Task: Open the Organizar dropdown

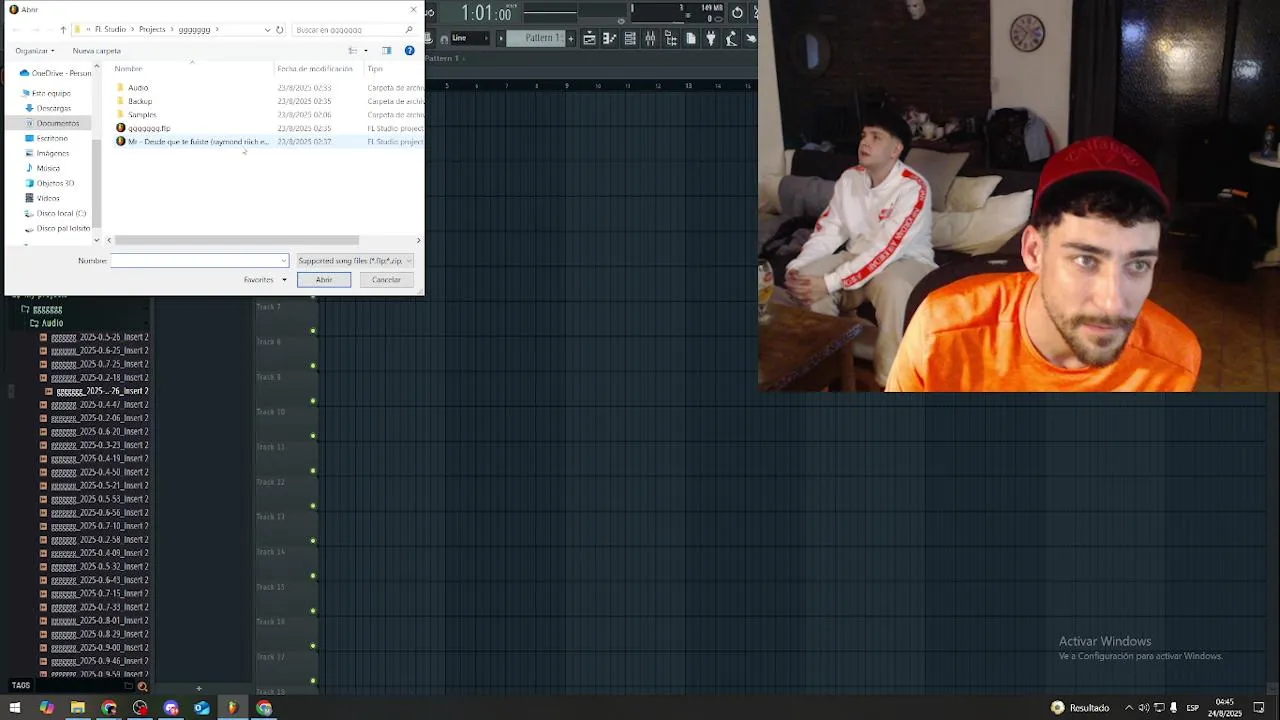Action: pos(35,50)
